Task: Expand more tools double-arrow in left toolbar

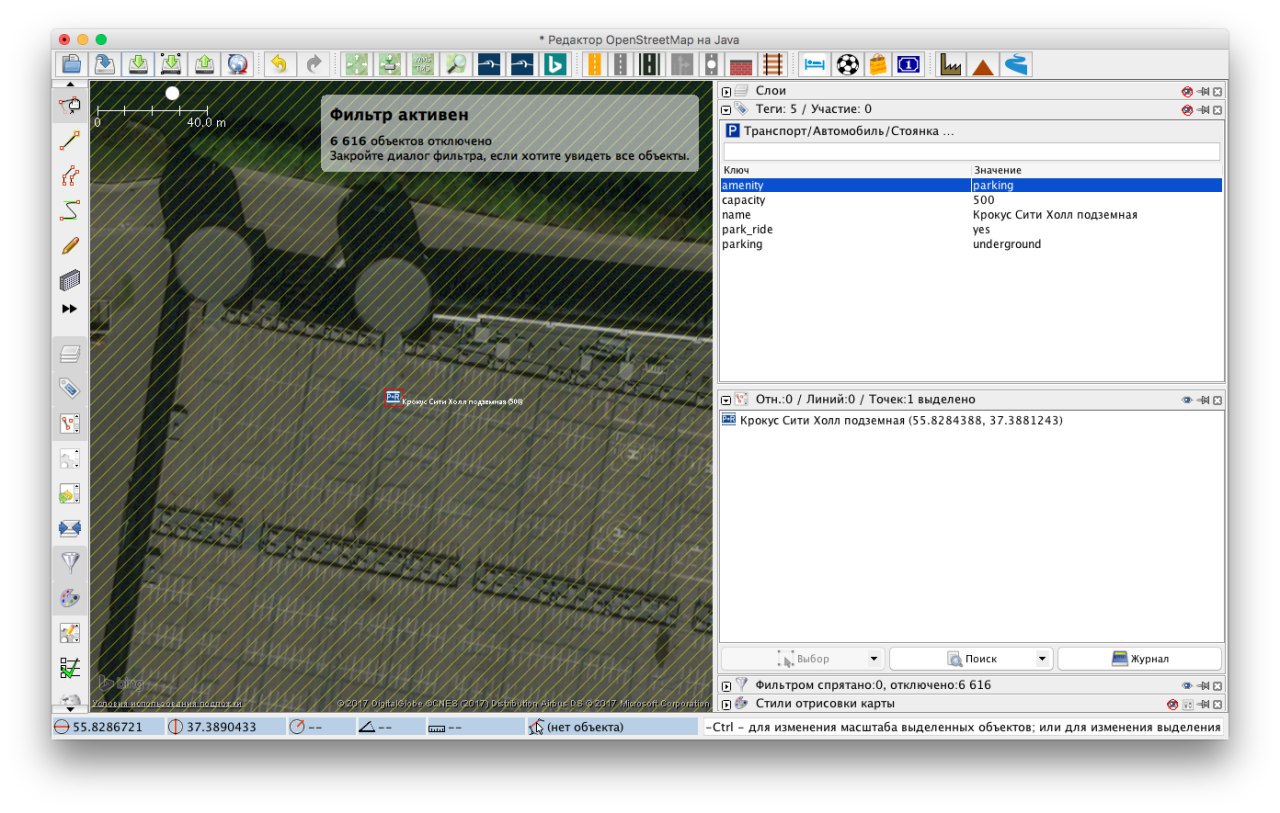Action: (x=70, y=309)
